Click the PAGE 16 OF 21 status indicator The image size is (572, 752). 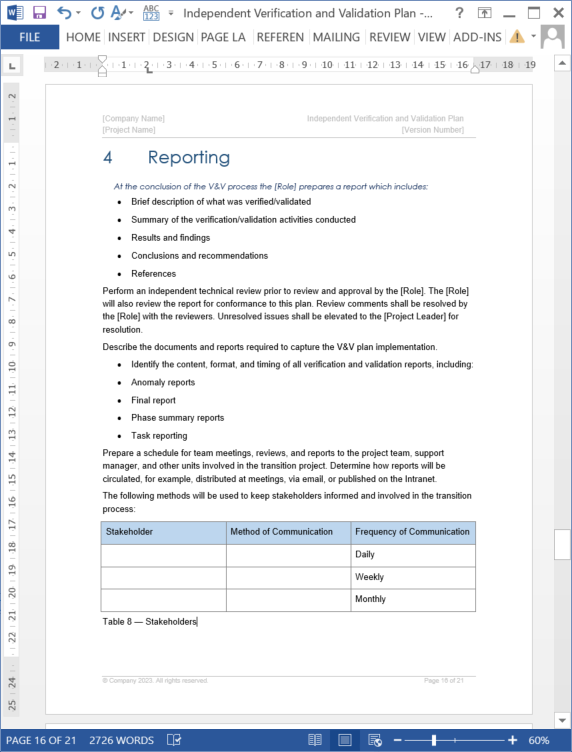(x=41, y=740)
